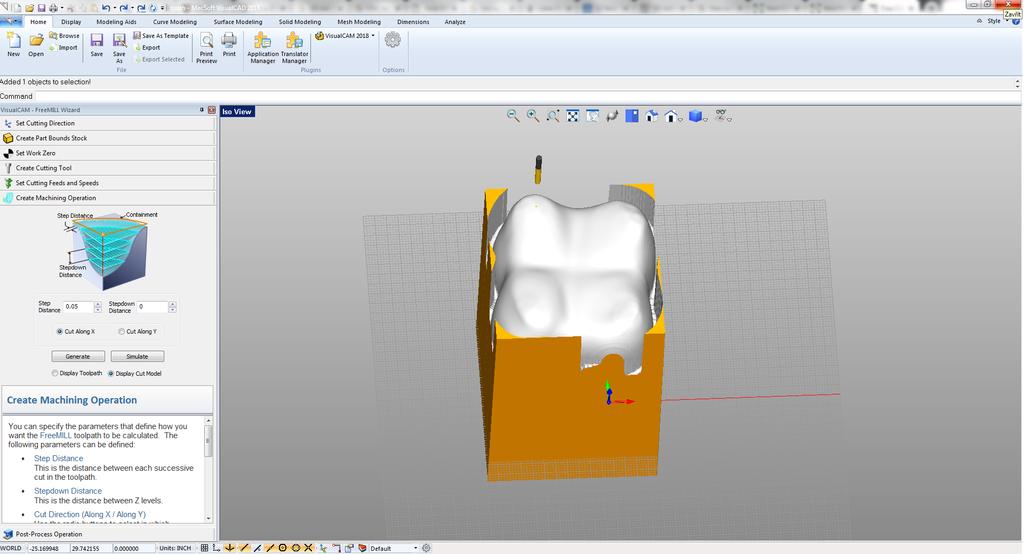1024x554 pixels.
Task: Open the Default layer dropdown in status bar
Action: pyautogui.click(x=394, y=548)
